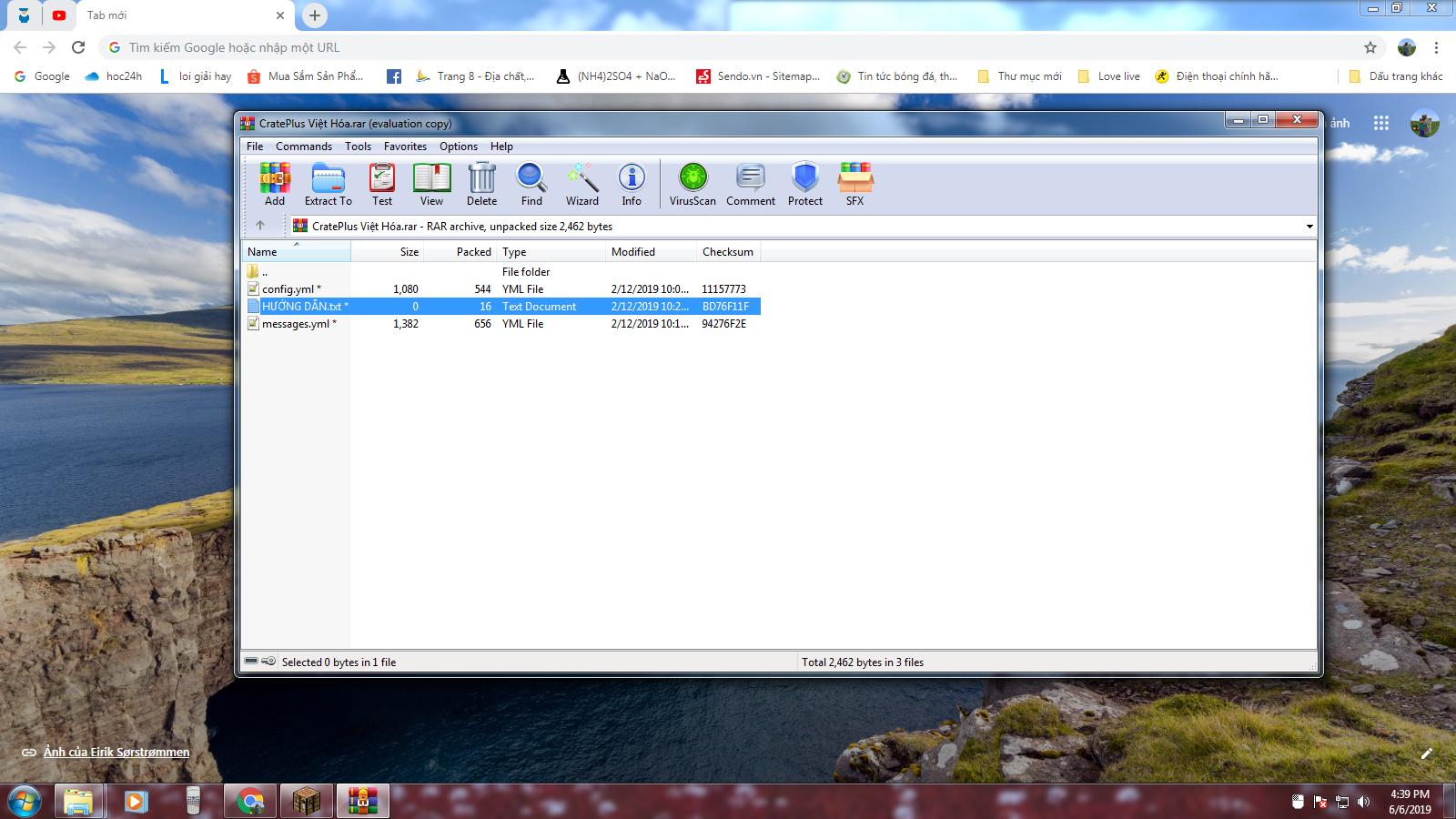Image resolution: width=1456 pixels, height=819 pixels.
Task: Select the HƯỚNG DẪN.txt file row
Action: 501,307
